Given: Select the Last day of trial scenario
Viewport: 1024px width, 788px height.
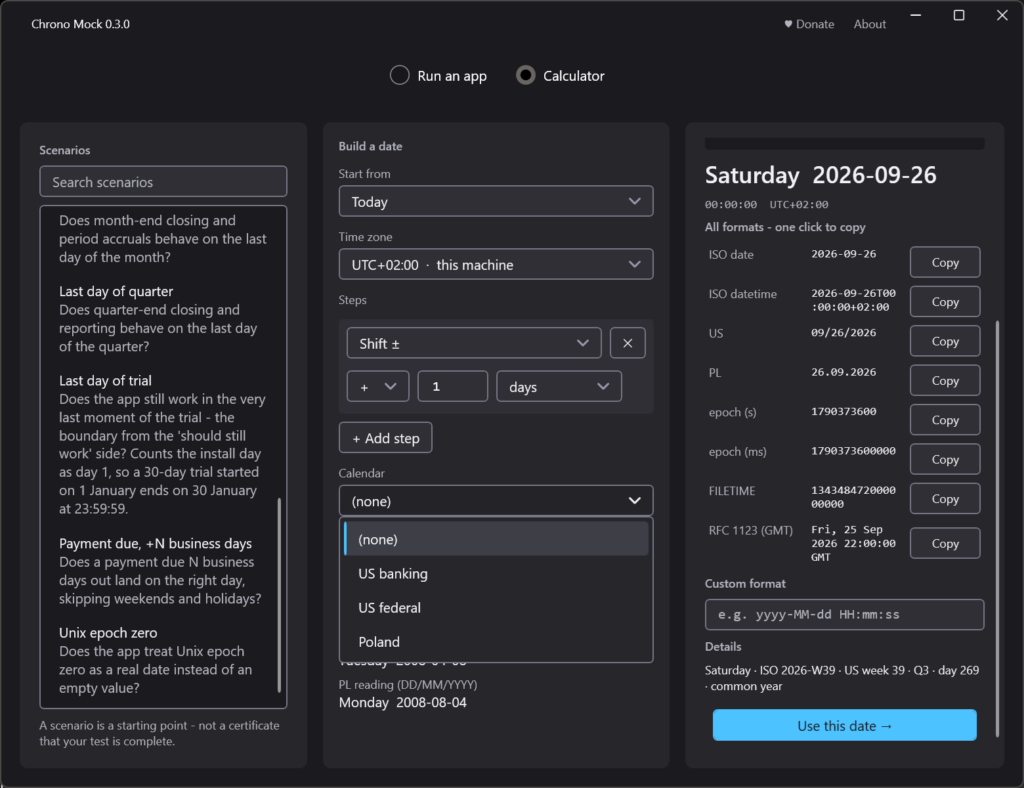Looking at the screenshot, I should coord(163,445).
